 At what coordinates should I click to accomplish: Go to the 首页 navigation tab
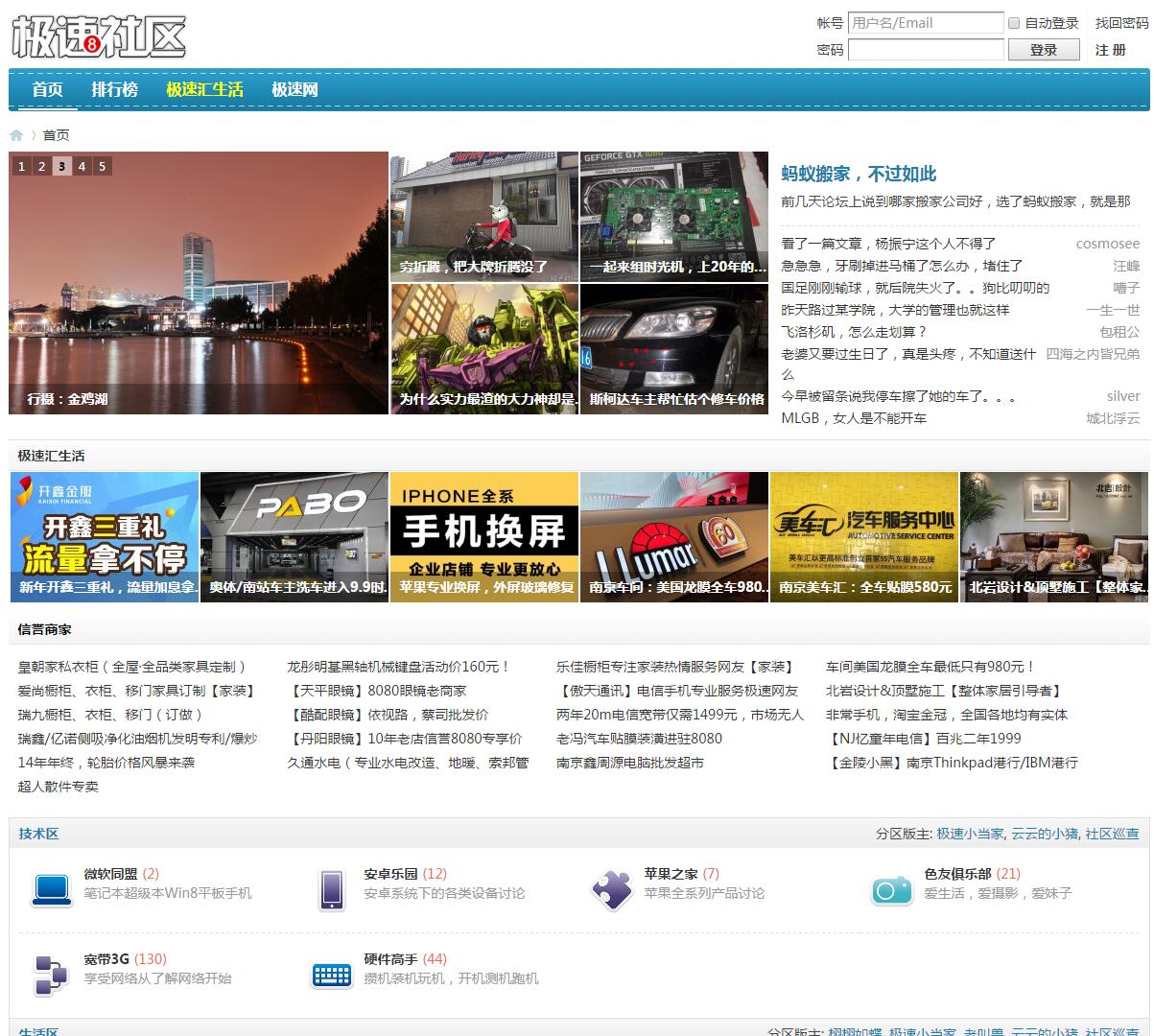pyautogui.click(x=48, y=89)
